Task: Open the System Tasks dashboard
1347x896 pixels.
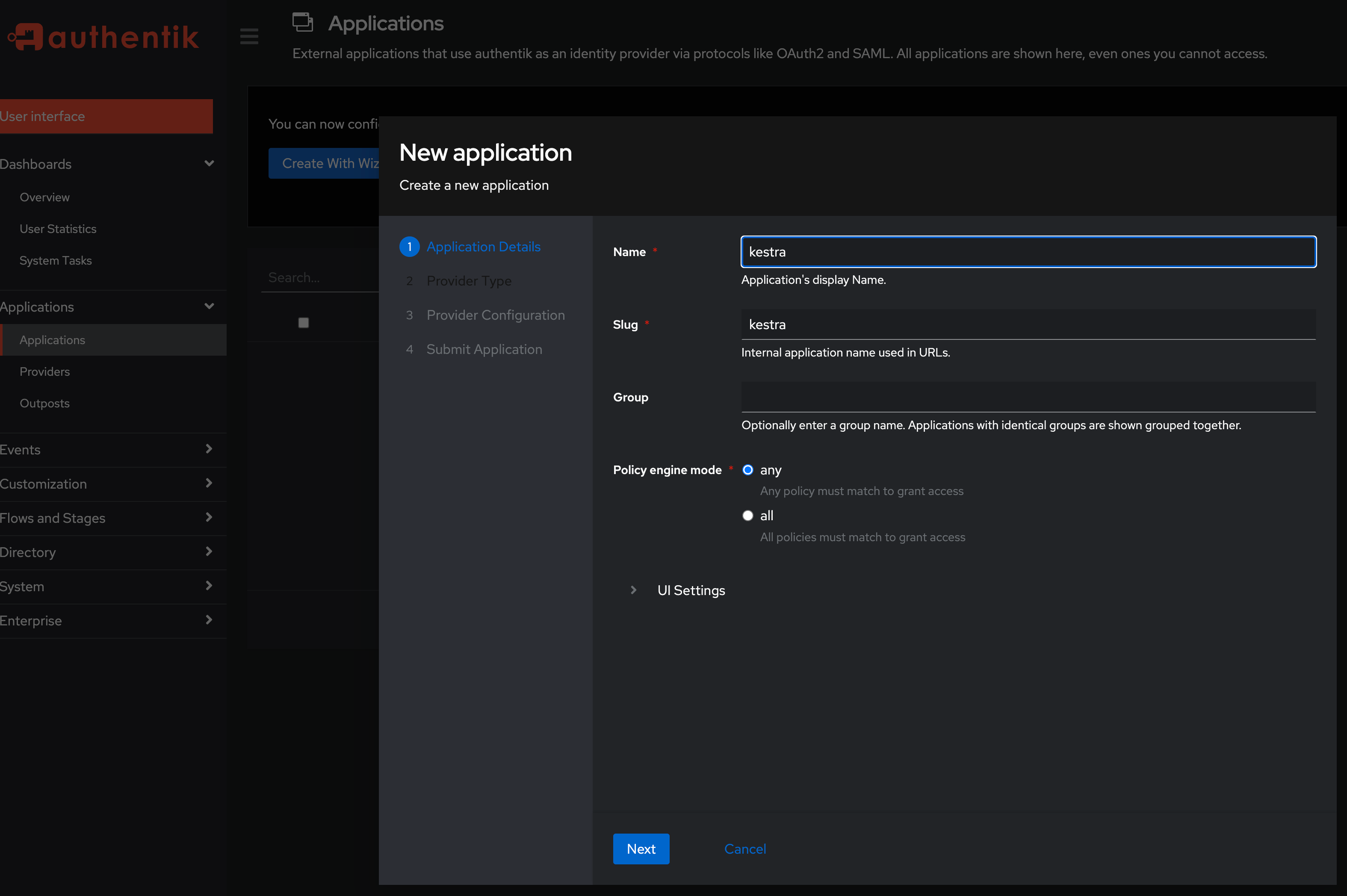Action: (55, 261)
